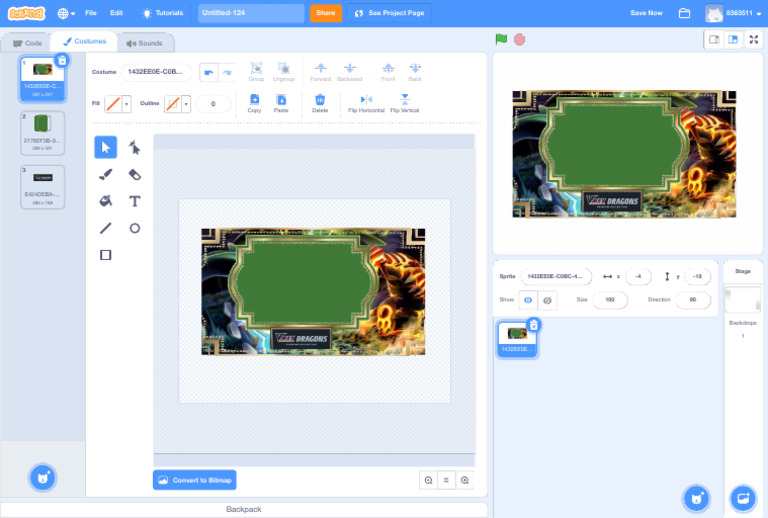Image resolution: width=768 pixels, height=518 pixels.
Task: Click the Copy icon
Action: (254, 103)
